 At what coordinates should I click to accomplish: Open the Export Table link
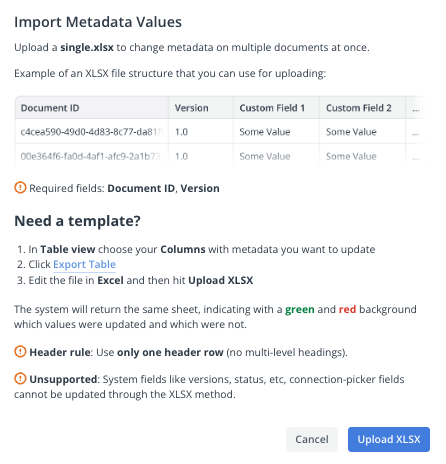pos(84,264)
